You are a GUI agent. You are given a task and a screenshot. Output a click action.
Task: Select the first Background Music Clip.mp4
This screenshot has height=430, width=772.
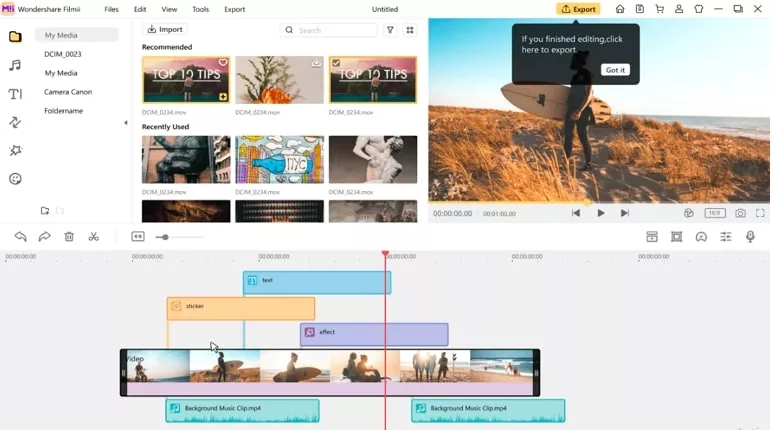tap(242, 411)
